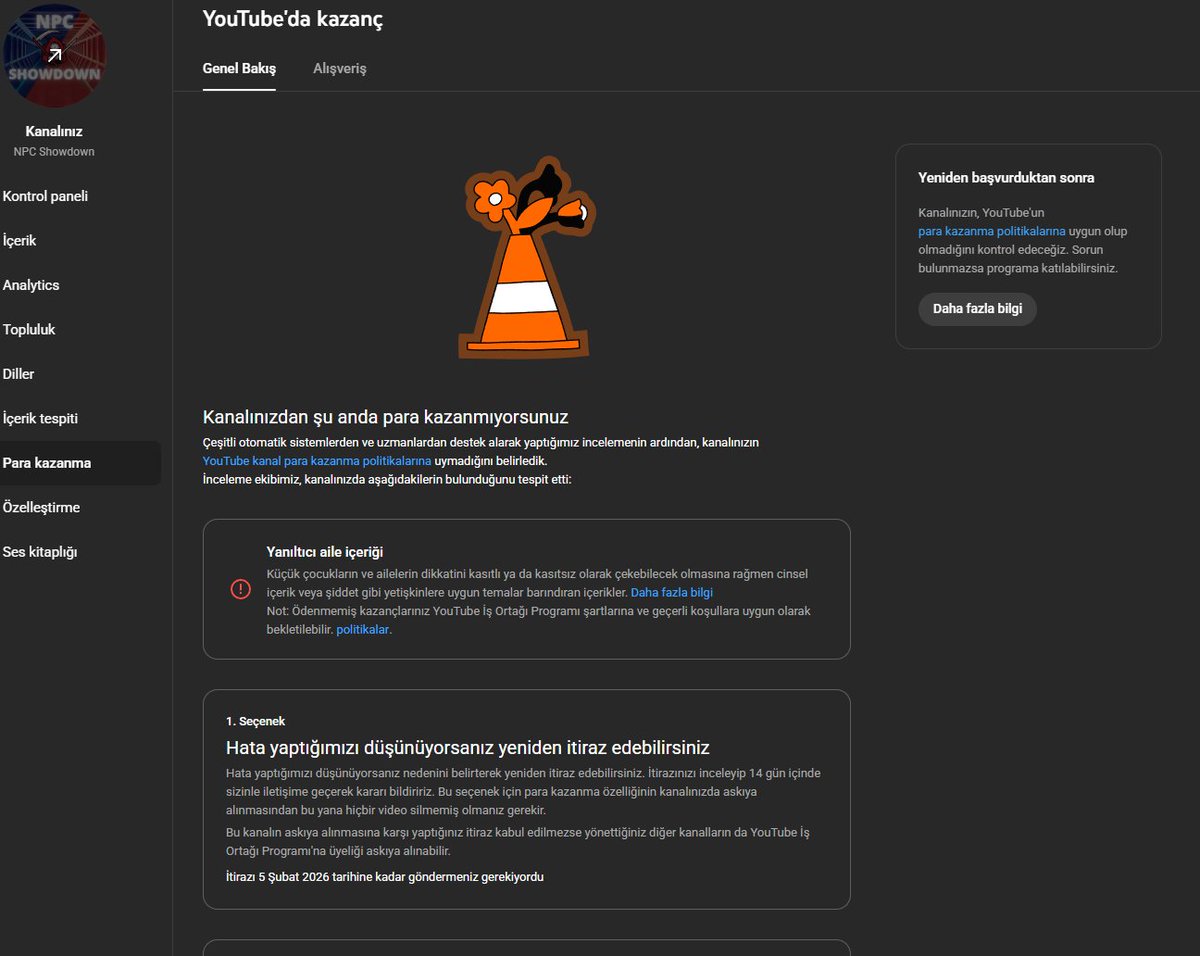1200x956 pixels.
Task: Click the 1. Seçenek label
Action: [x=256, y=721]
